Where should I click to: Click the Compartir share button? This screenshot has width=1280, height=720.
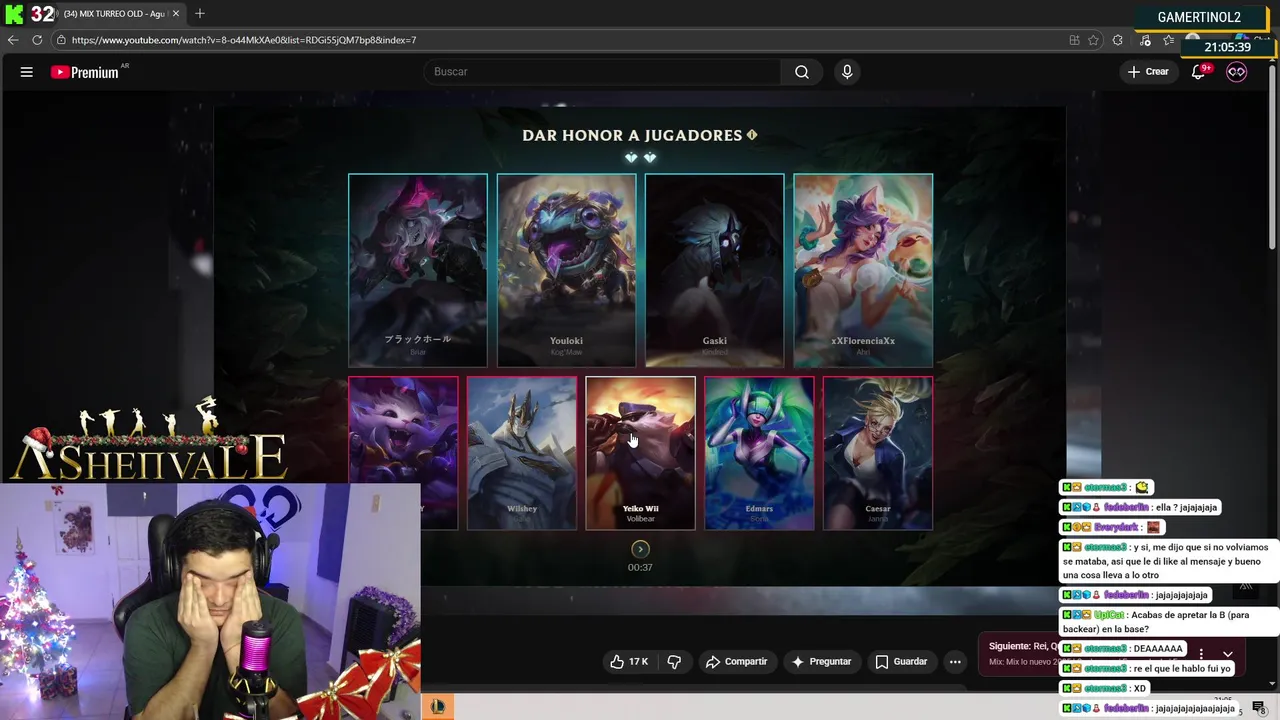(736, 662)
